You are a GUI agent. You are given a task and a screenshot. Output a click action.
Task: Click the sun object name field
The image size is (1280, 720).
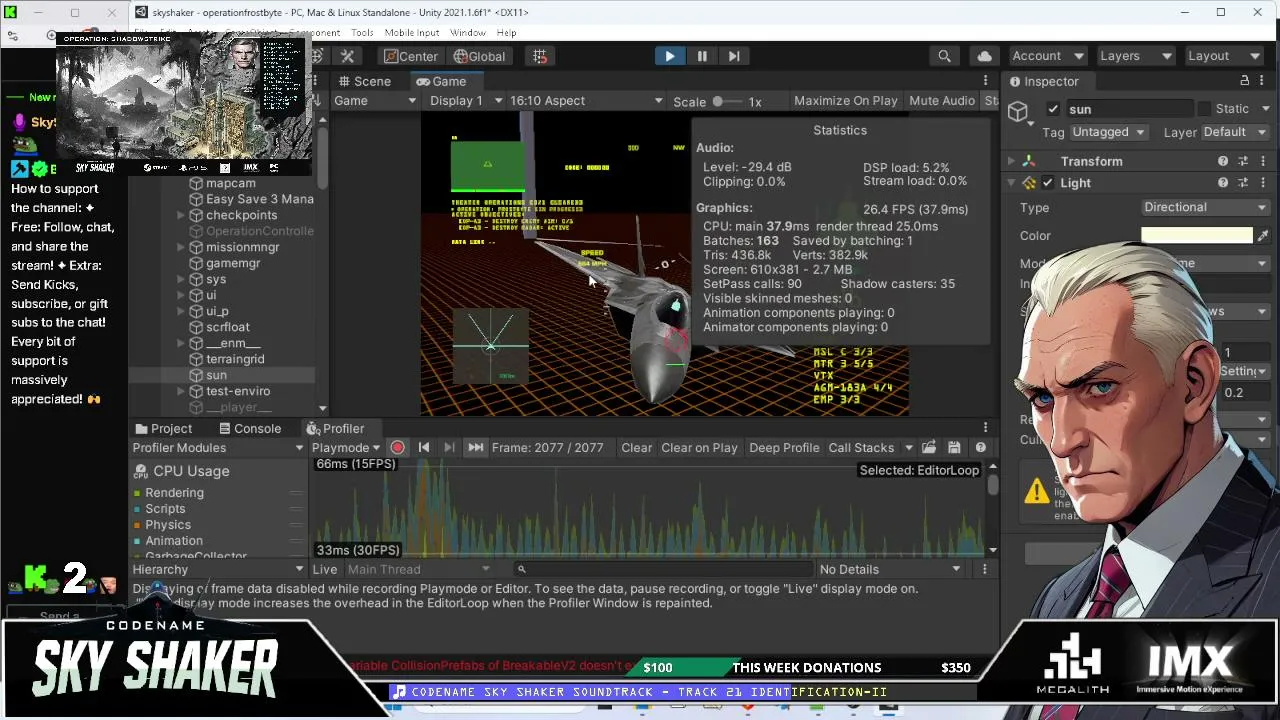1129,109
